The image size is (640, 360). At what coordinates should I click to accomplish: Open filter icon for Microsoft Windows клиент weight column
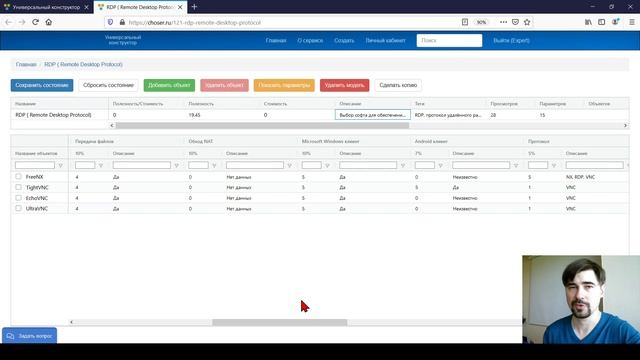pos(327,165)
